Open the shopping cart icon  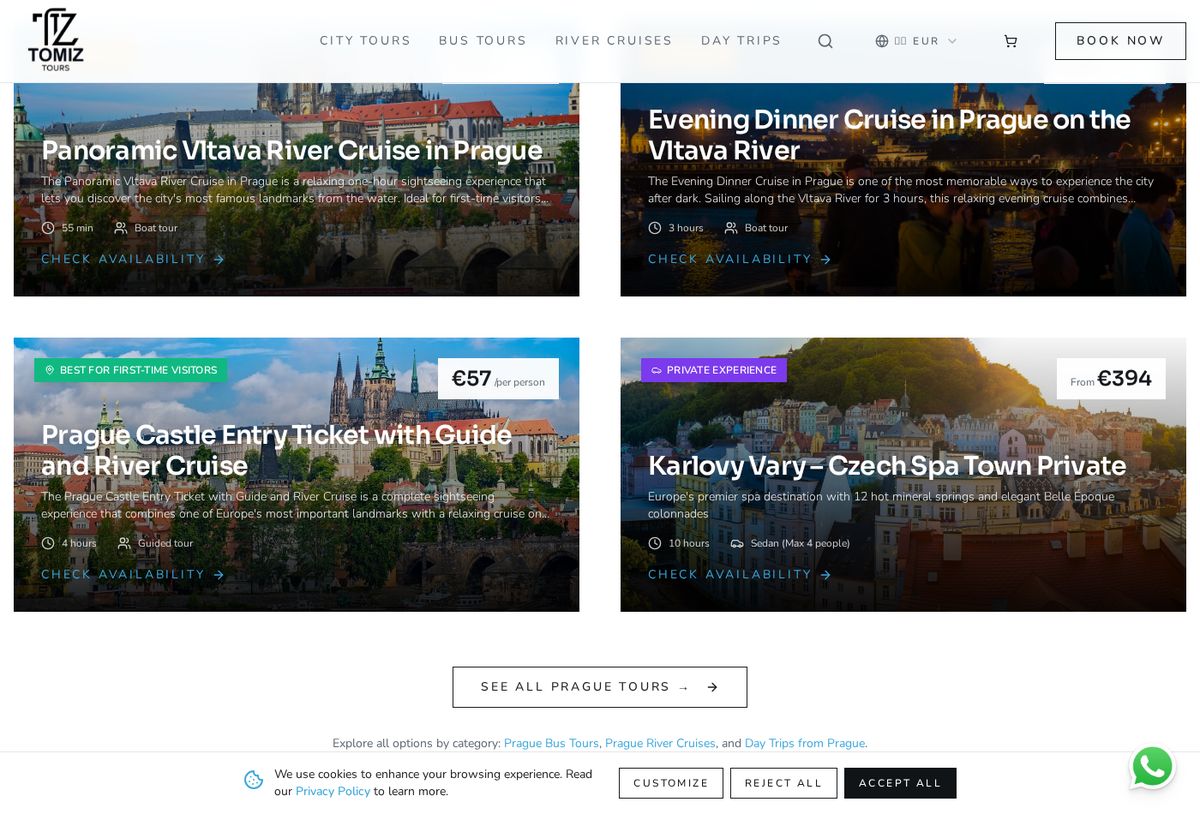click(x=1010, y=41)
